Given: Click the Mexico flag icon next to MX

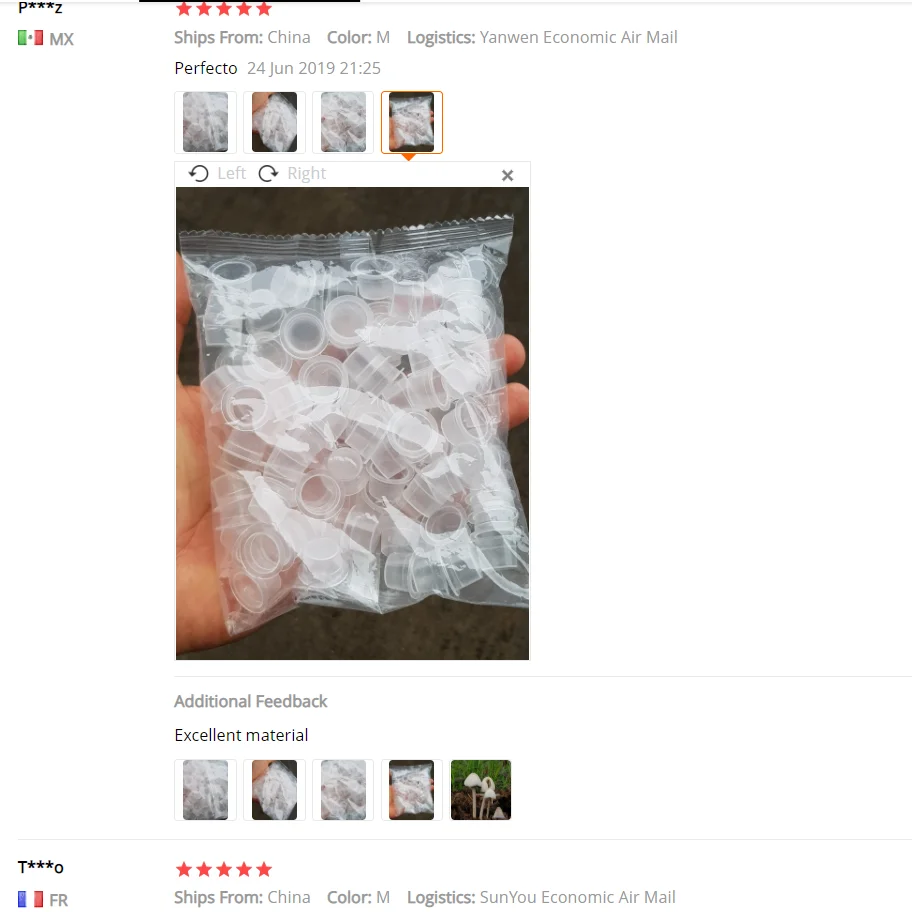Looking at the screenshot, I should pyautogui.click(x=30, y=38).
